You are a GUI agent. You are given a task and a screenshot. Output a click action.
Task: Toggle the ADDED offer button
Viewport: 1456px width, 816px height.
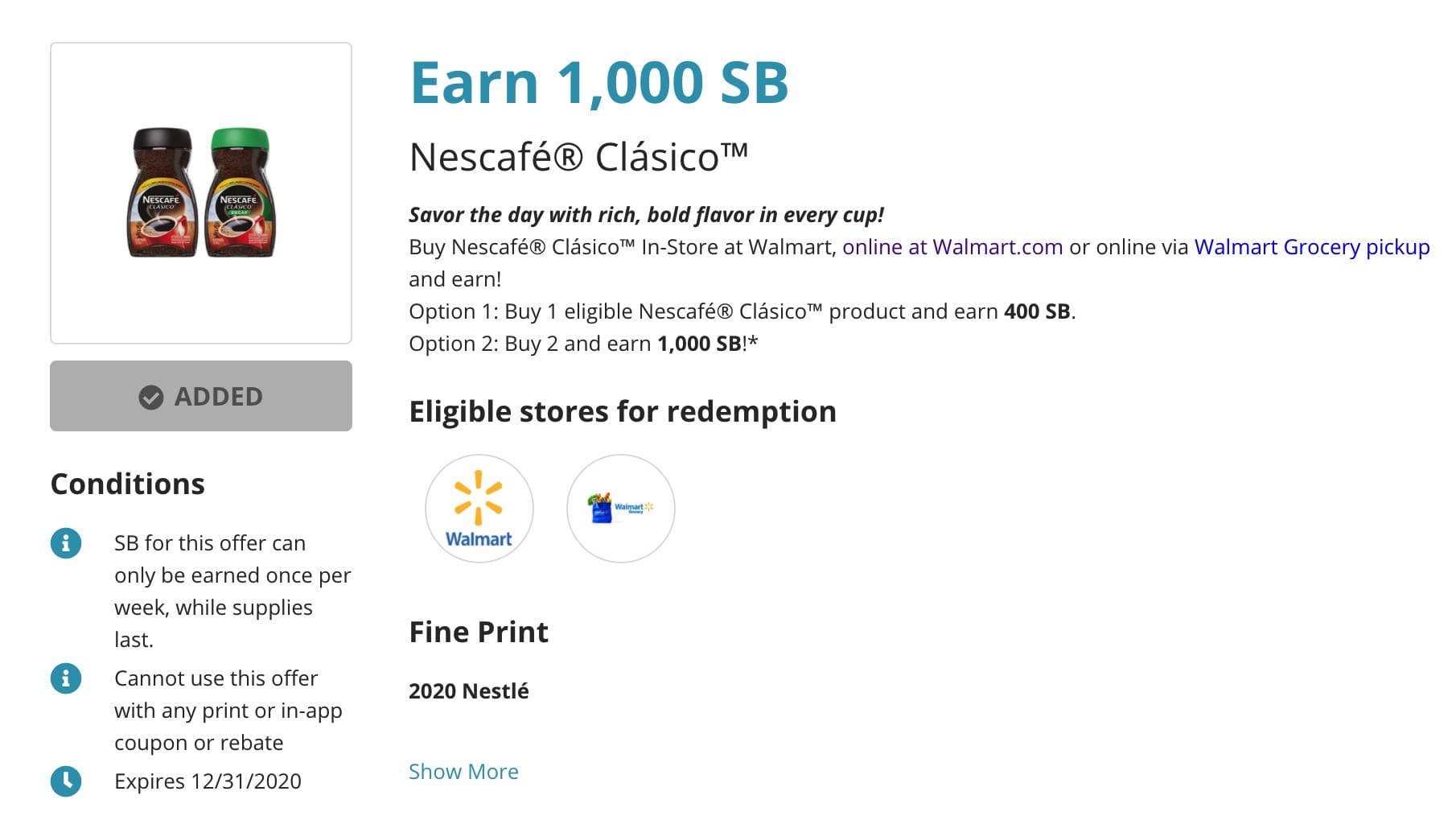coord(201,396)
